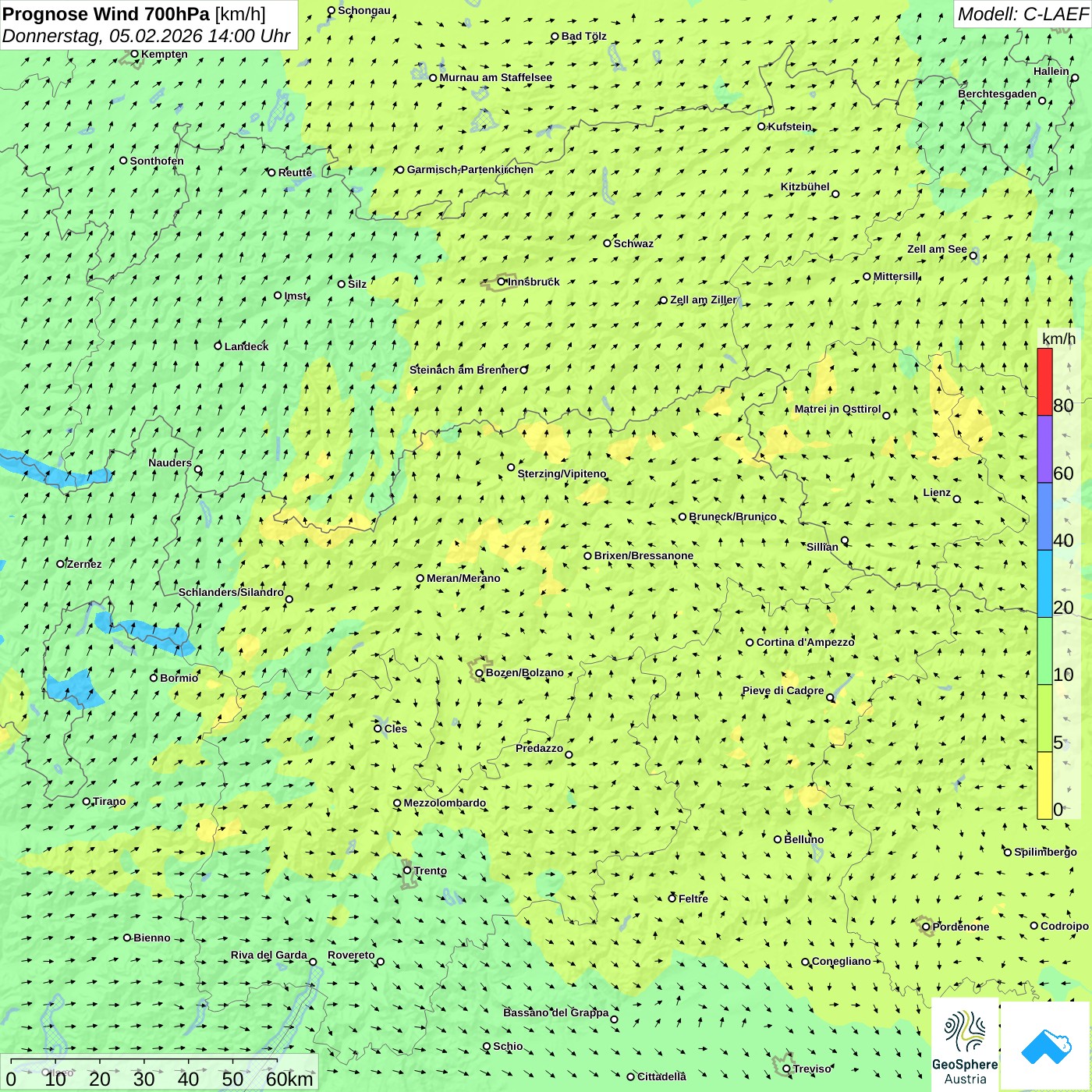Click the Bozen/Bolzano city marker

coord(480,673)
